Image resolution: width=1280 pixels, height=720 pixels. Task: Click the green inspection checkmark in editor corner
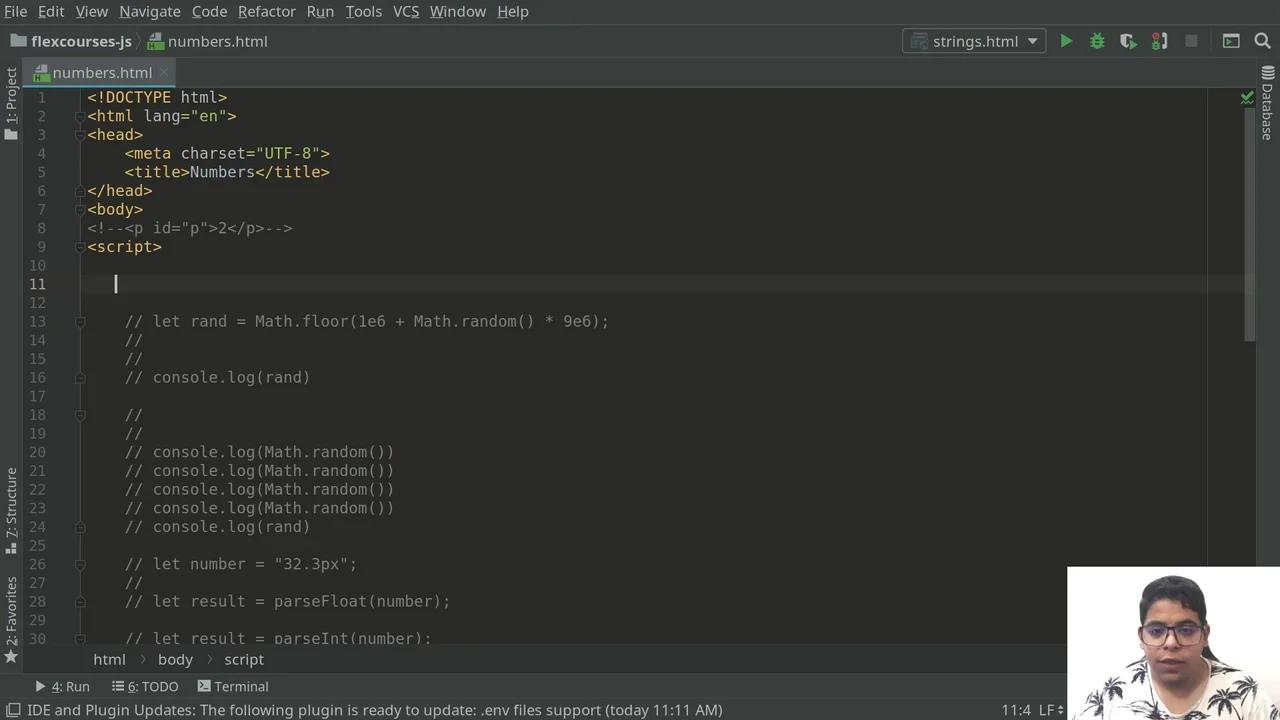coord(1247,98)
